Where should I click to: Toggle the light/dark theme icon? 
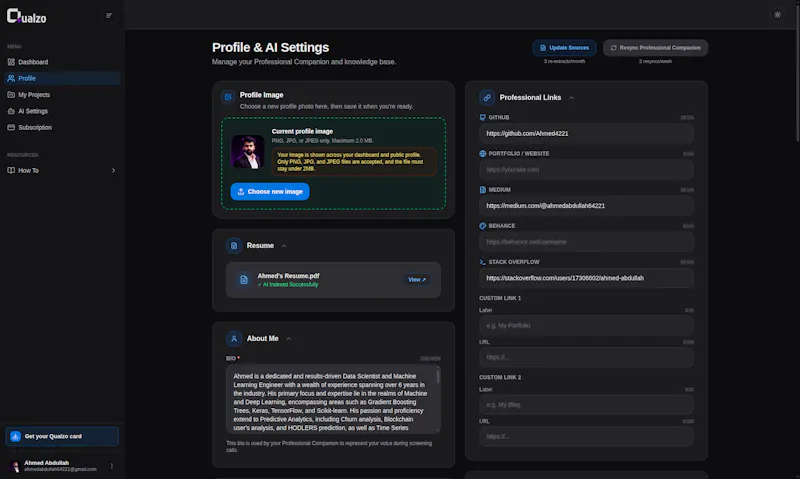(x=777, y=15)
